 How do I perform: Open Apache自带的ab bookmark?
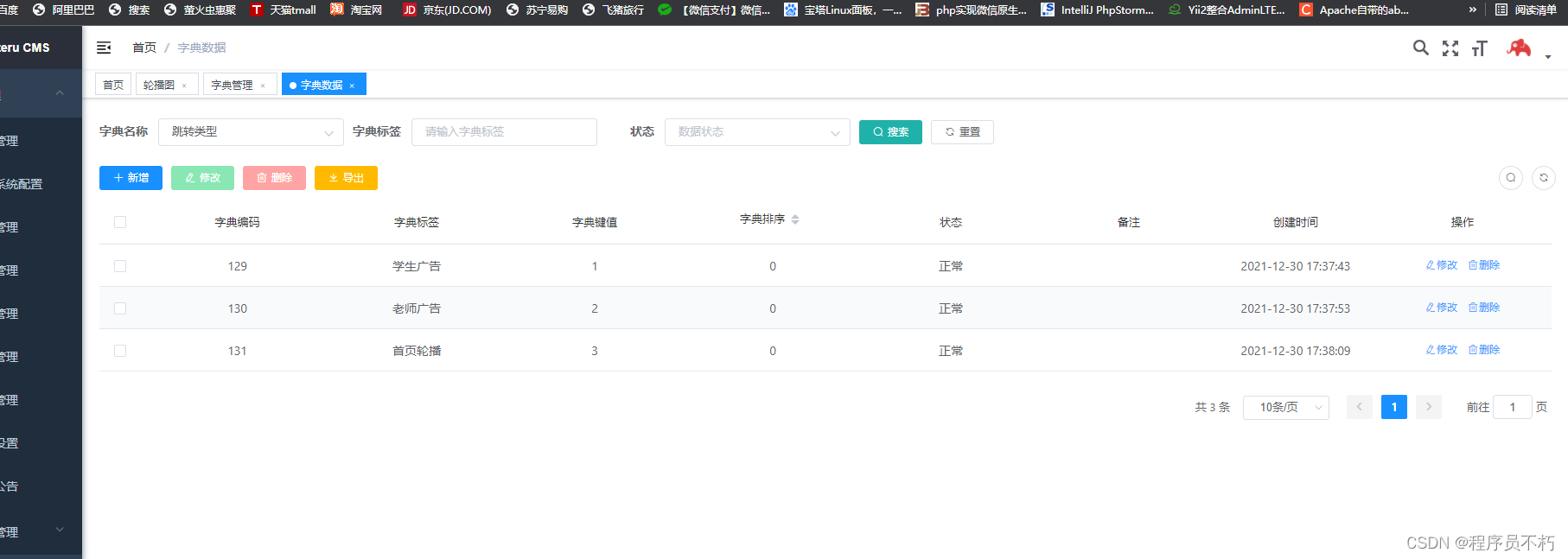click(x=1354, y=10)
